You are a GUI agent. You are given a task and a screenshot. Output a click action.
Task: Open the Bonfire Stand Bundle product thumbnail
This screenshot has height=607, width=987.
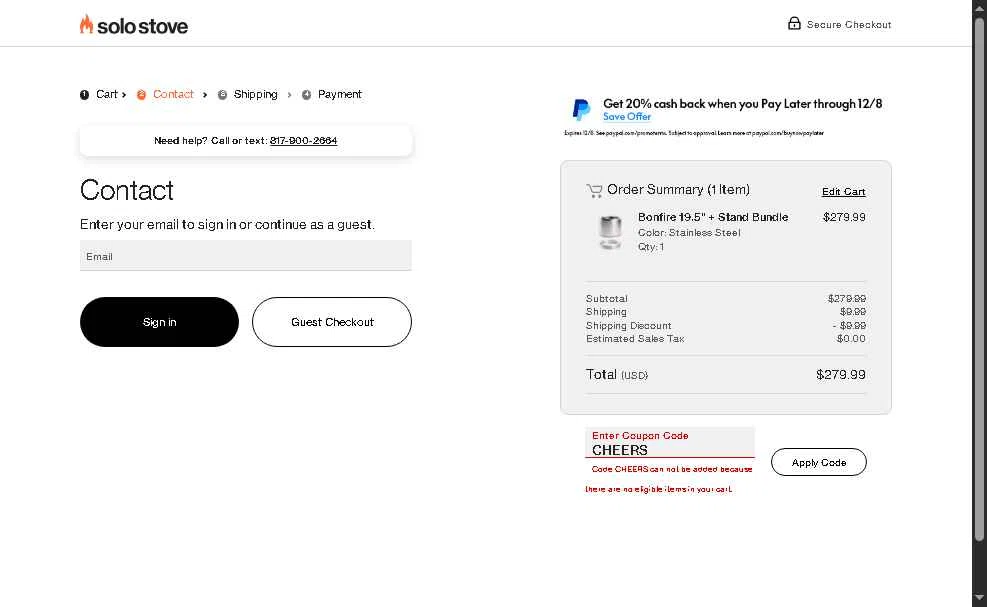(610, 232)
